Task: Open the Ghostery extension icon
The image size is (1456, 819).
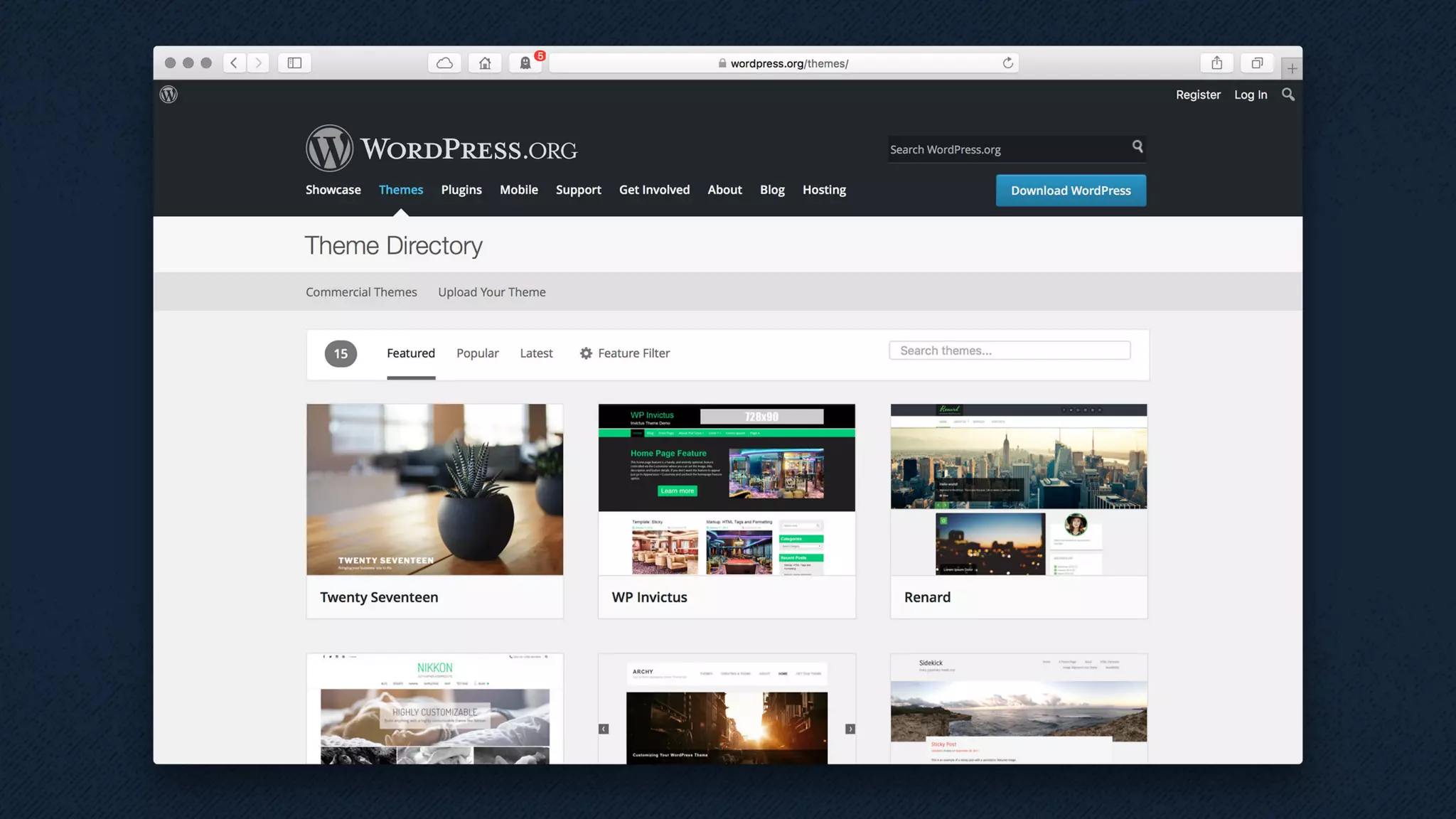Action: tap(525, 63)
